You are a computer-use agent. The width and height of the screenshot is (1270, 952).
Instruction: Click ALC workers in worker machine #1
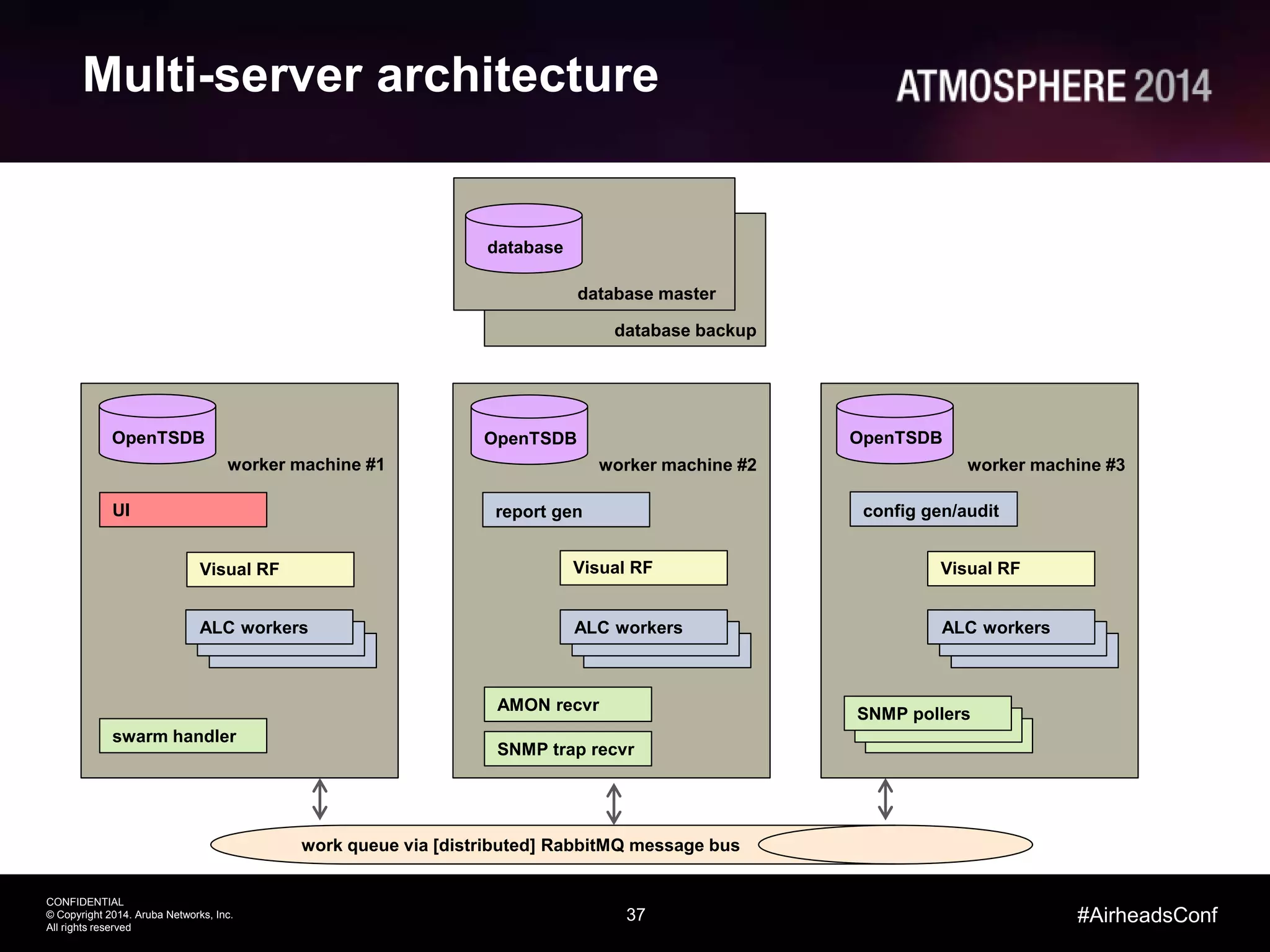269,627
